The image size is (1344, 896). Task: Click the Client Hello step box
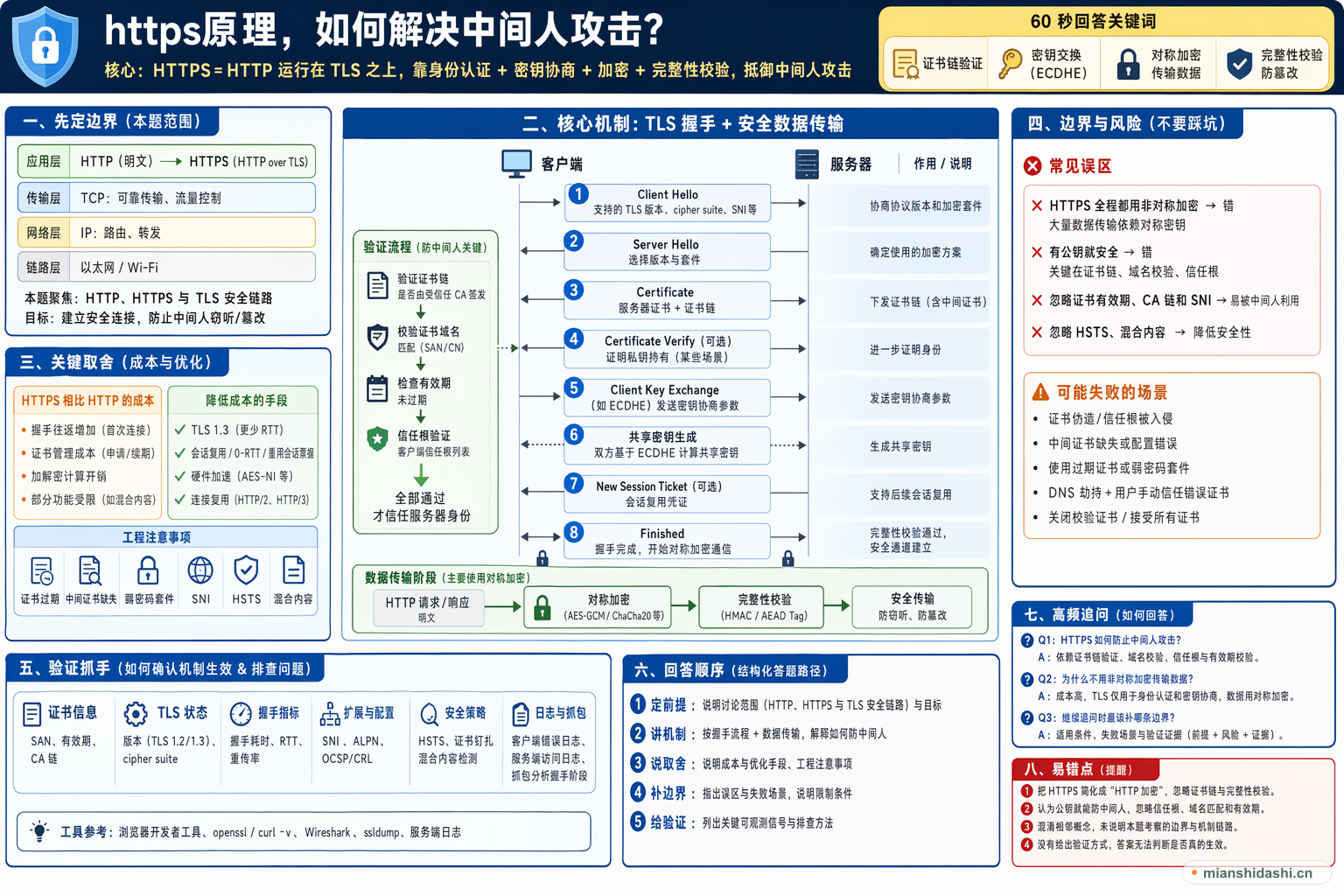click(x=668, y=202)
